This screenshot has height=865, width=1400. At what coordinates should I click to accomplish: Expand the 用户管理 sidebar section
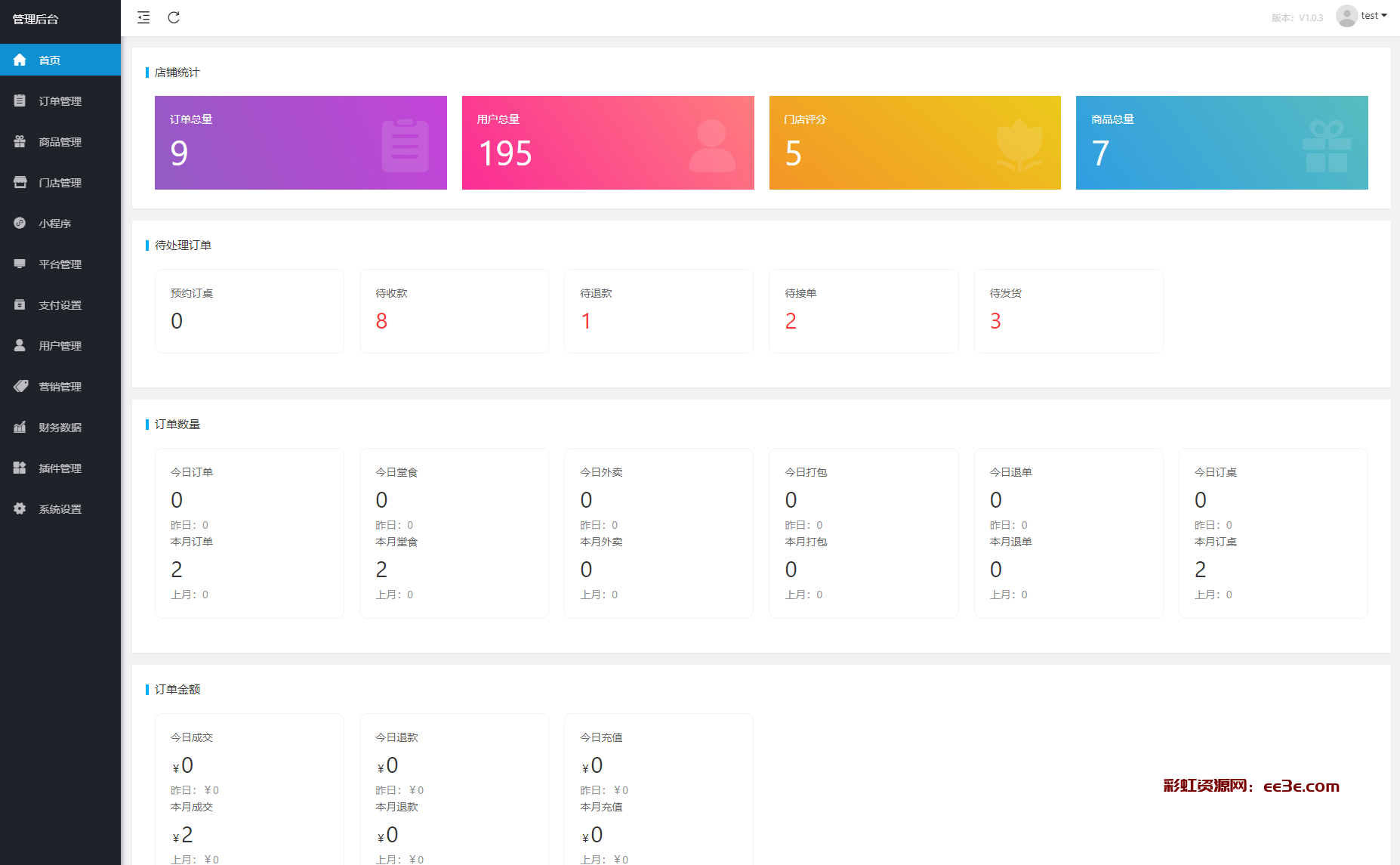[60, 346]
